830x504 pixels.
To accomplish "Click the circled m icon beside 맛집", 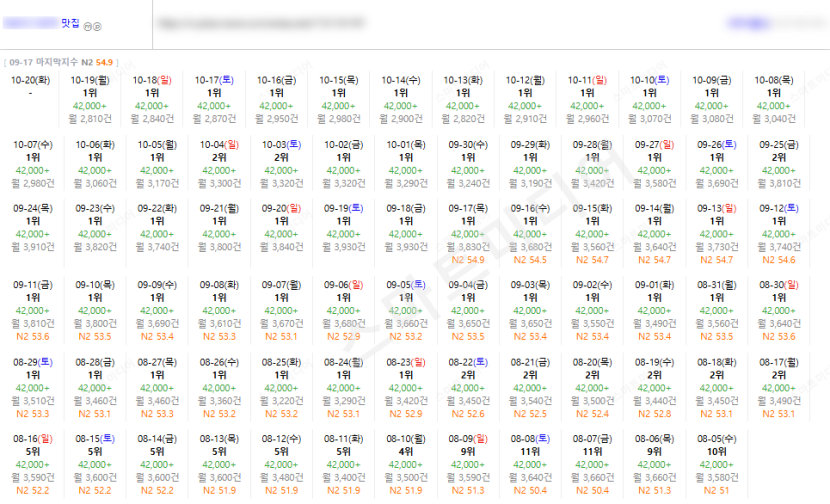I will [x=88, y=26].
